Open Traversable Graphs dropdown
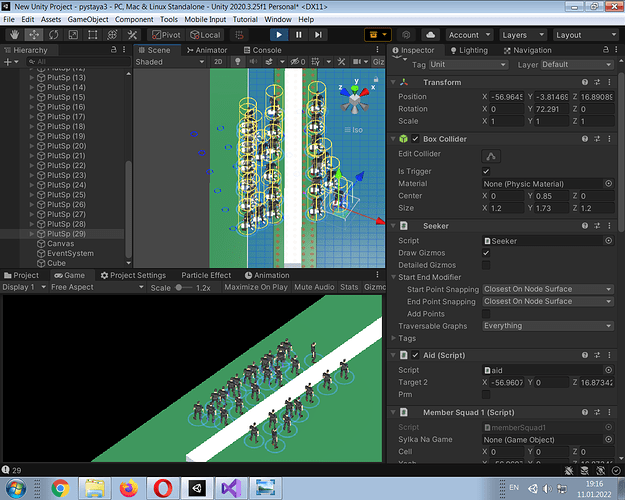This screenshot has height=500, width=625. [548, 326]
